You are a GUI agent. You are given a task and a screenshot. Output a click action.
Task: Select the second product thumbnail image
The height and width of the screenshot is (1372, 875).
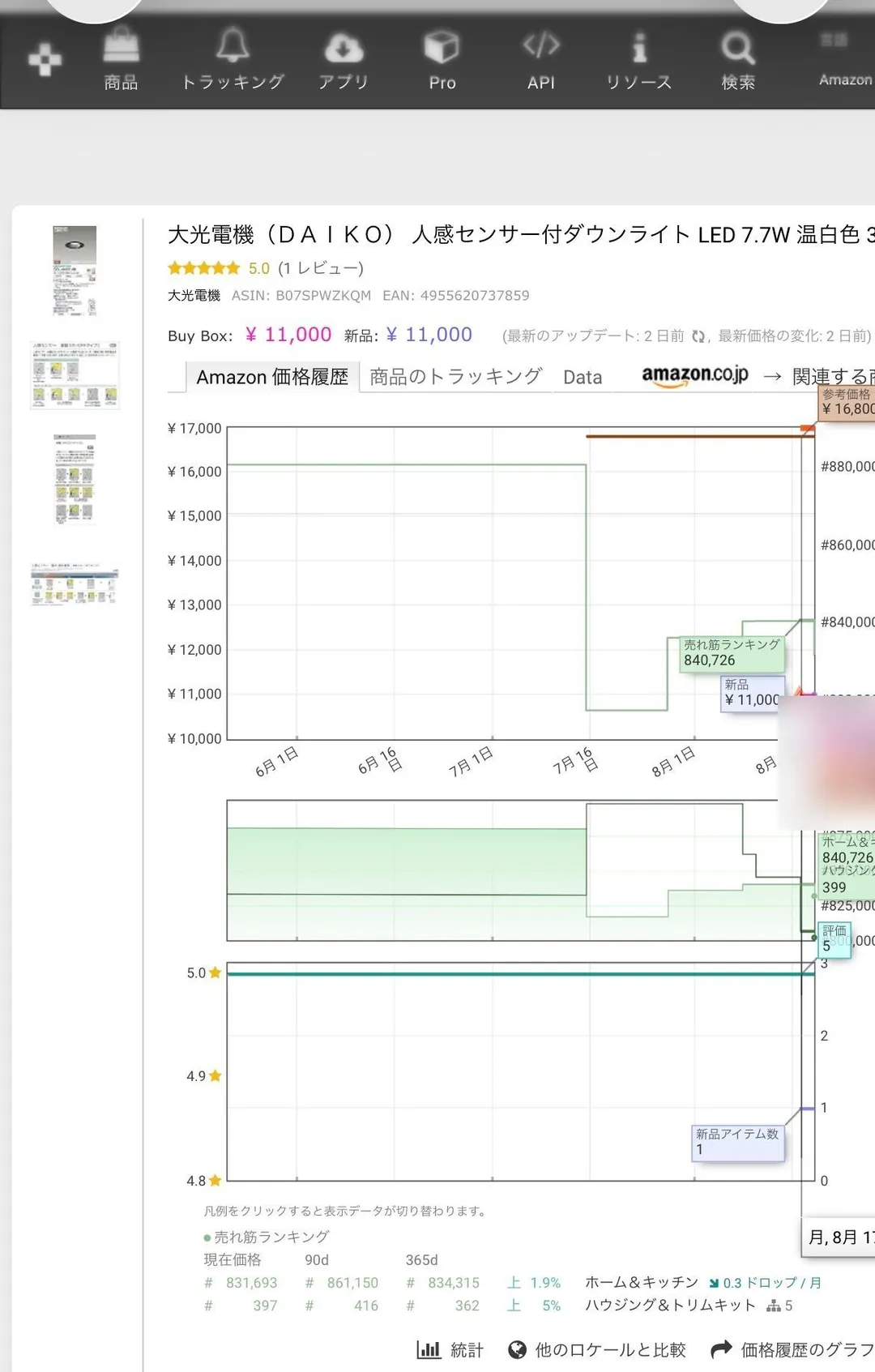click(75, 374)
